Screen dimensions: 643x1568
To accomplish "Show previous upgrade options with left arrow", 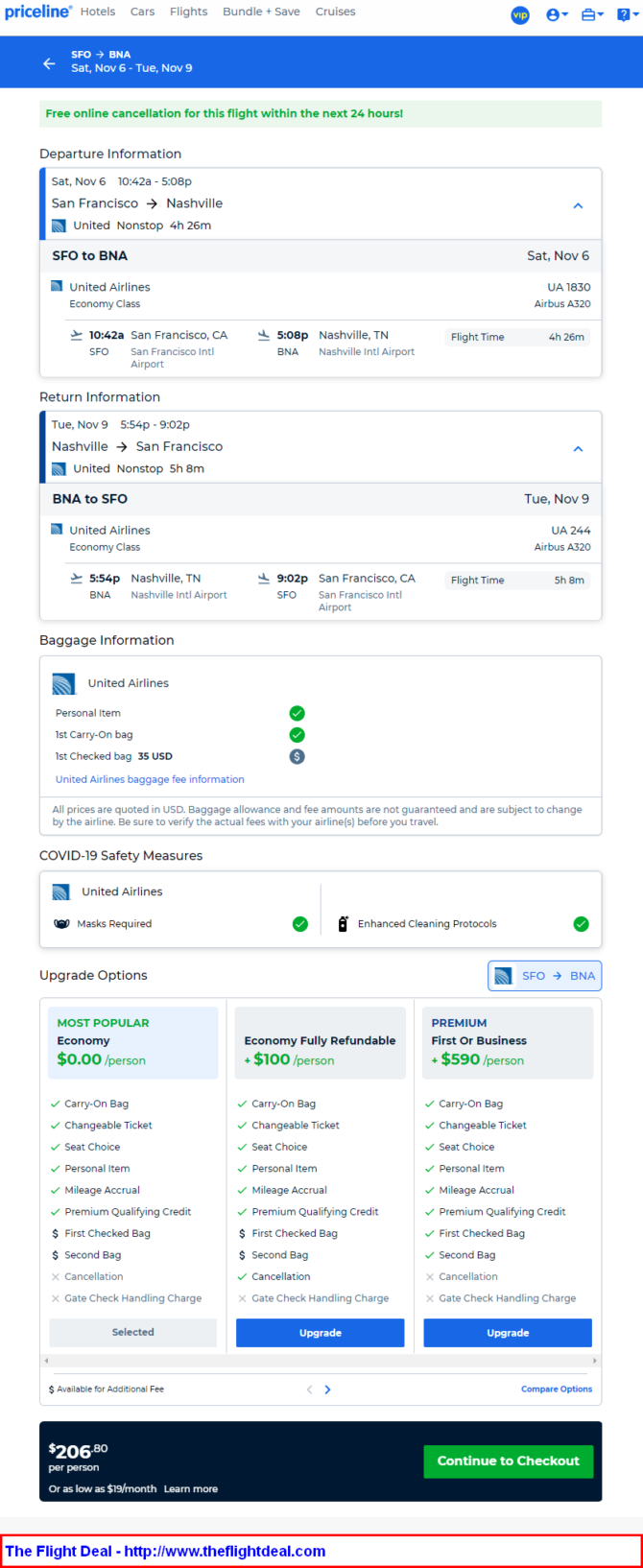I will tap(309, 1390).
